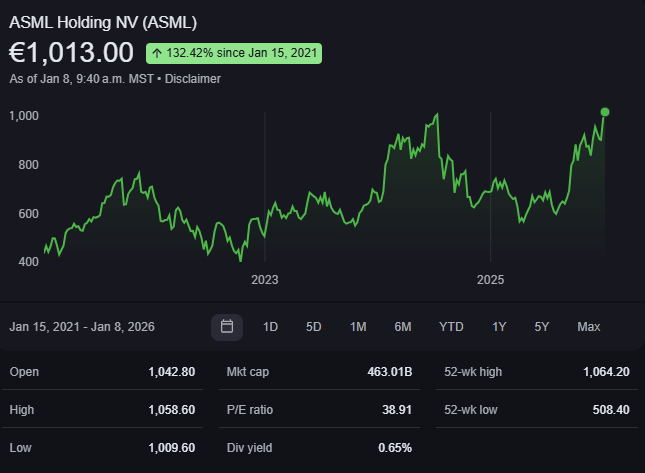Image resolution: width=645 pixels, height=473 pixels.
Task: Click the As of Jan 8, 9:40 a.m. MST timestamp
Action: click(81, 79)
